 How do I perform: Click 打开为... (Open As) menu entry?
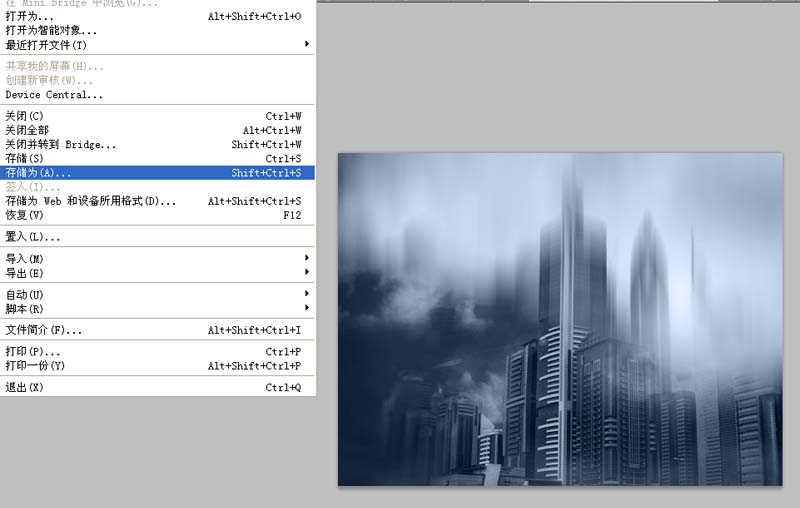[x=30, y=17]
